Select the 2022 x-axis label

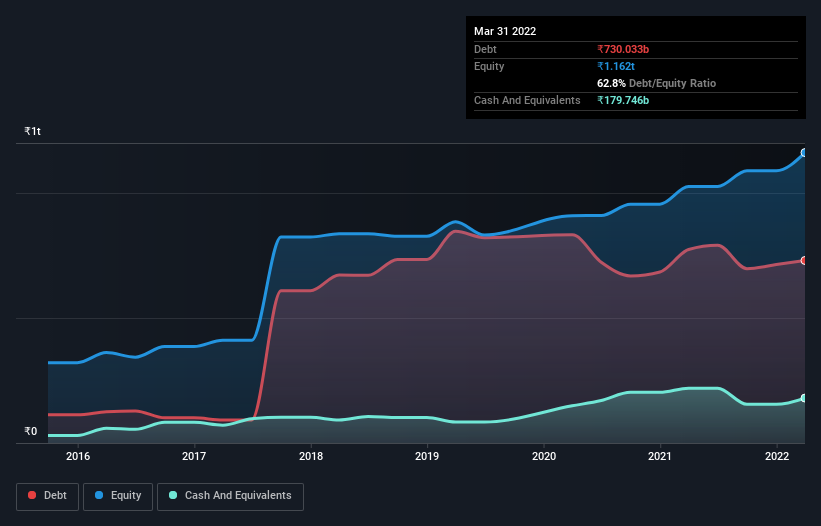point(777,456)
